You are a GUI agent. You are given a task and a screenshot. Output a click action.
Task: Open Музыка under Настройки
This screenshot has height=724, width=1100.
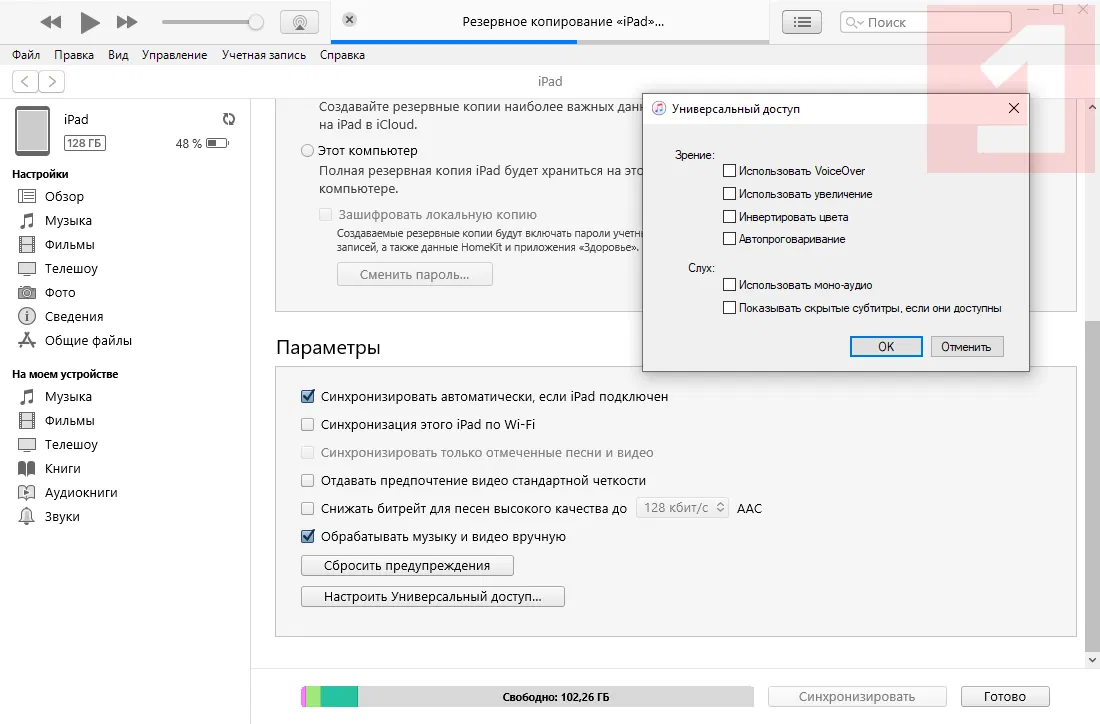coord(68,220)
